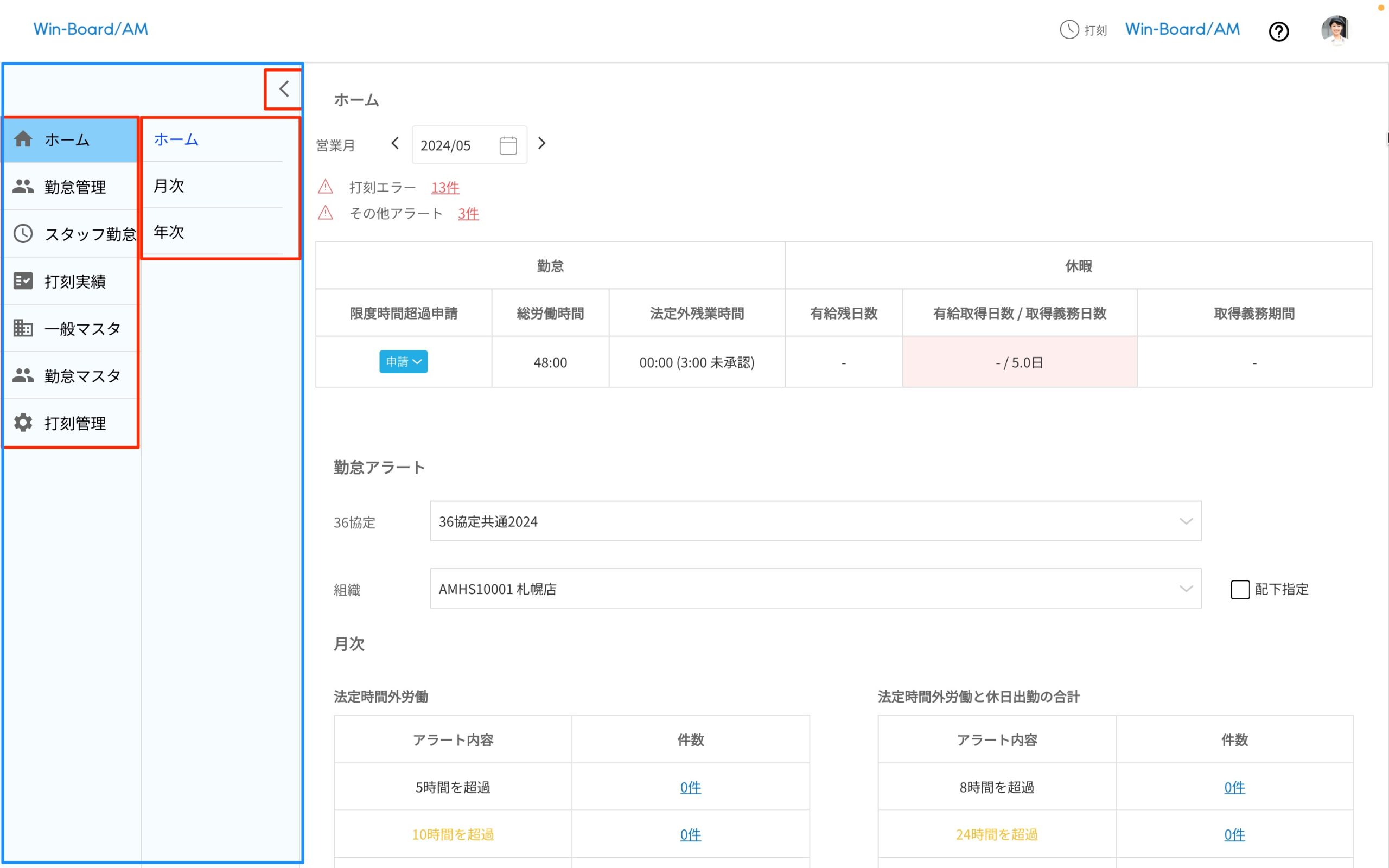Image resolution: width=1389 pixels, height=868 pixels.
Task: Collapse the sidebar with the chevron
Action: tap(283, 88)
